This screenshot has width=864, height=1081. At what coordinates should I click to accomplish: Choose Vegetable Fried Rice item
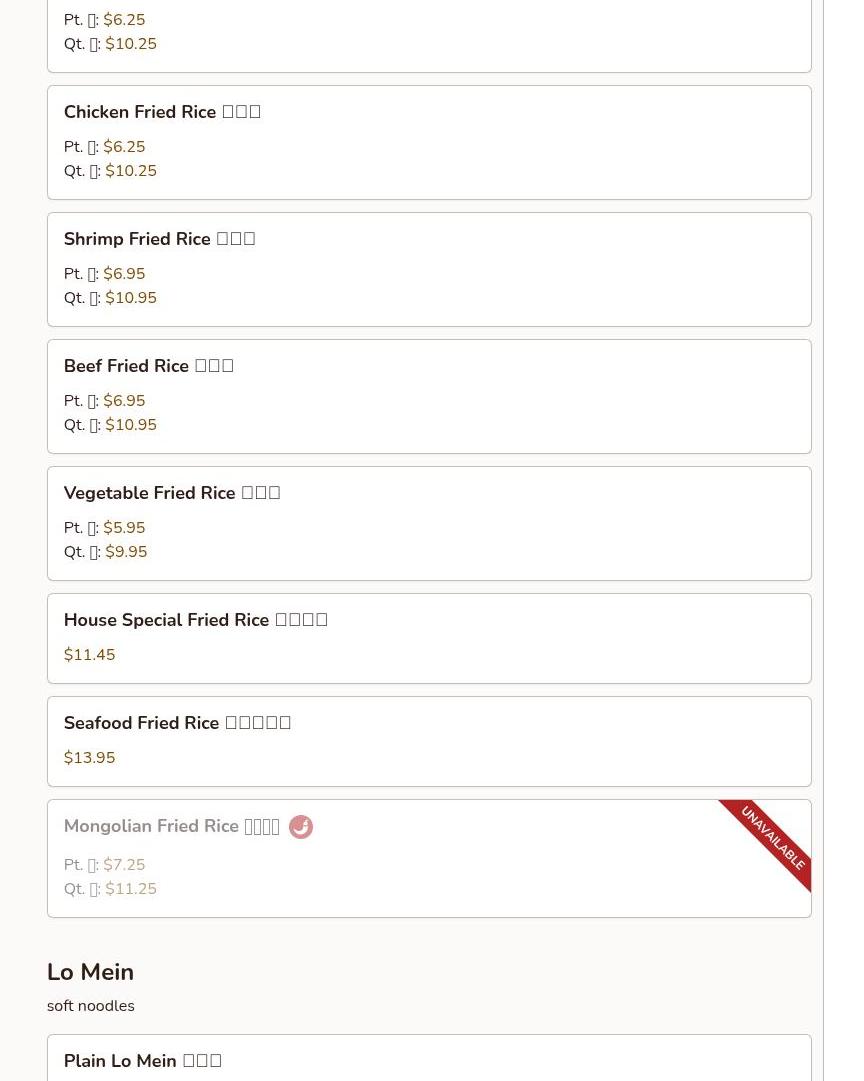171,493
